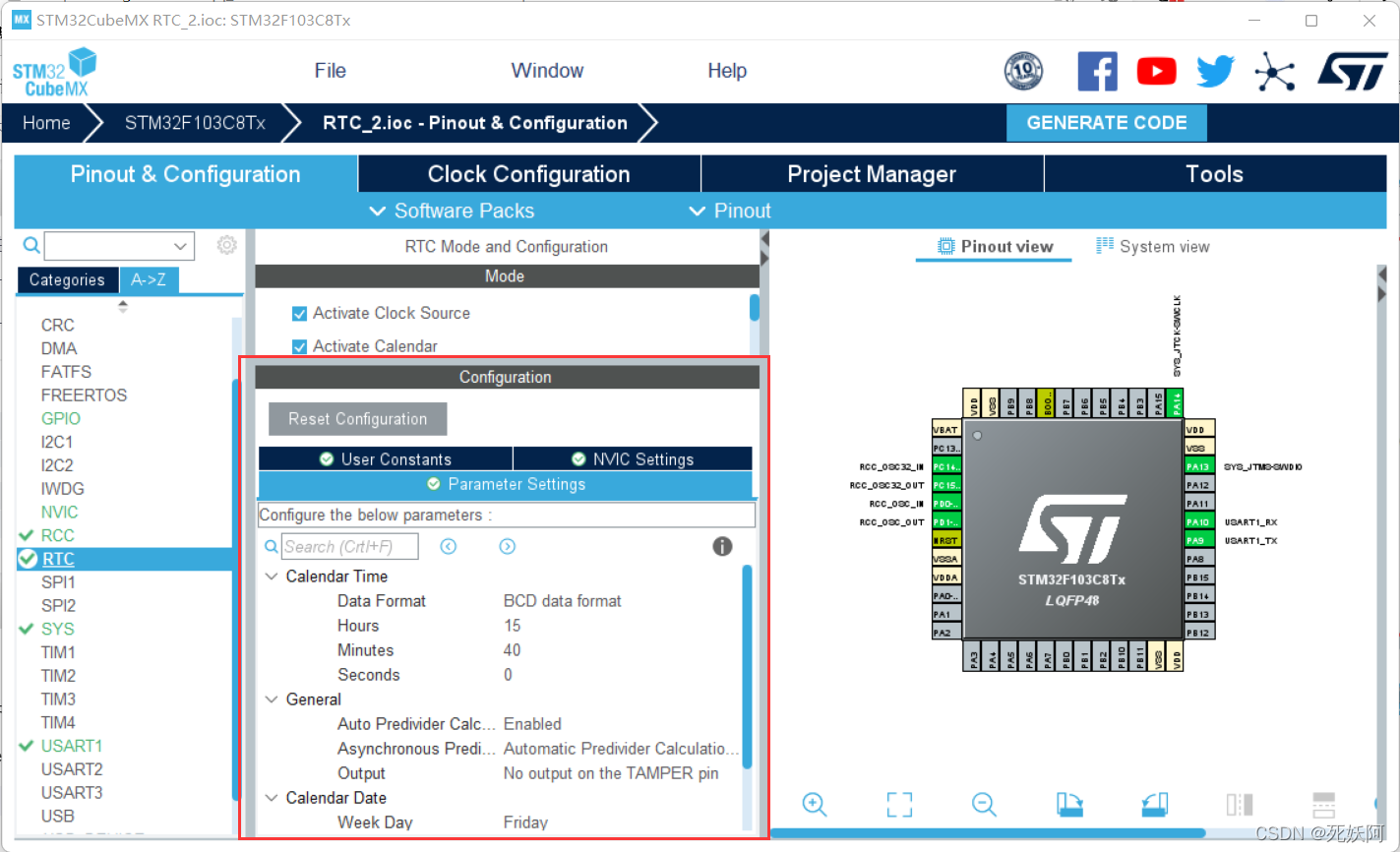Fit chip to screen in pinout view

tap(899, 804)
